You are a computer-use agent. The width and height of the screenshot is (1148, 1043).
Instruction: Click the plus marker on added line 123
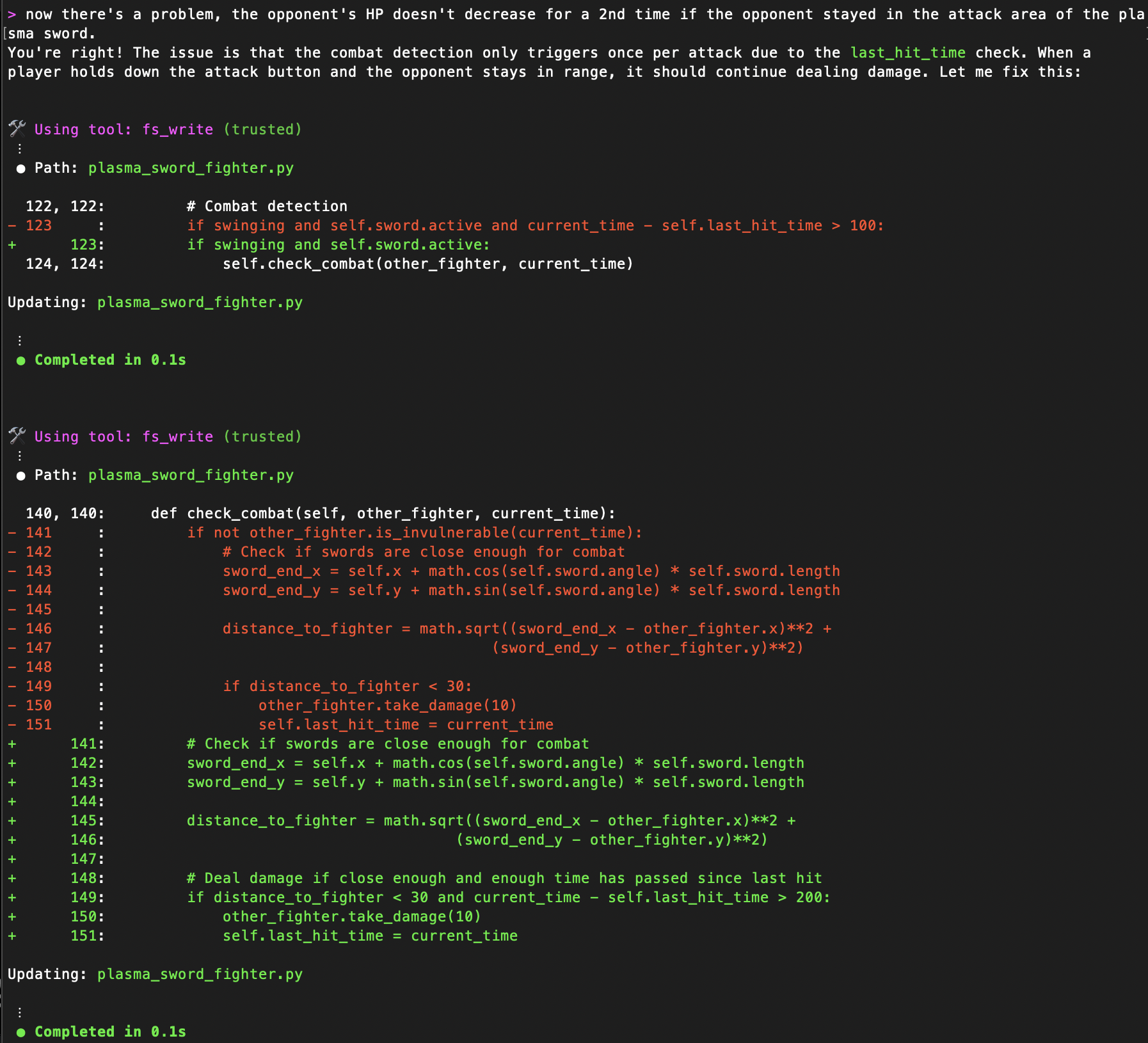[12, 244]
